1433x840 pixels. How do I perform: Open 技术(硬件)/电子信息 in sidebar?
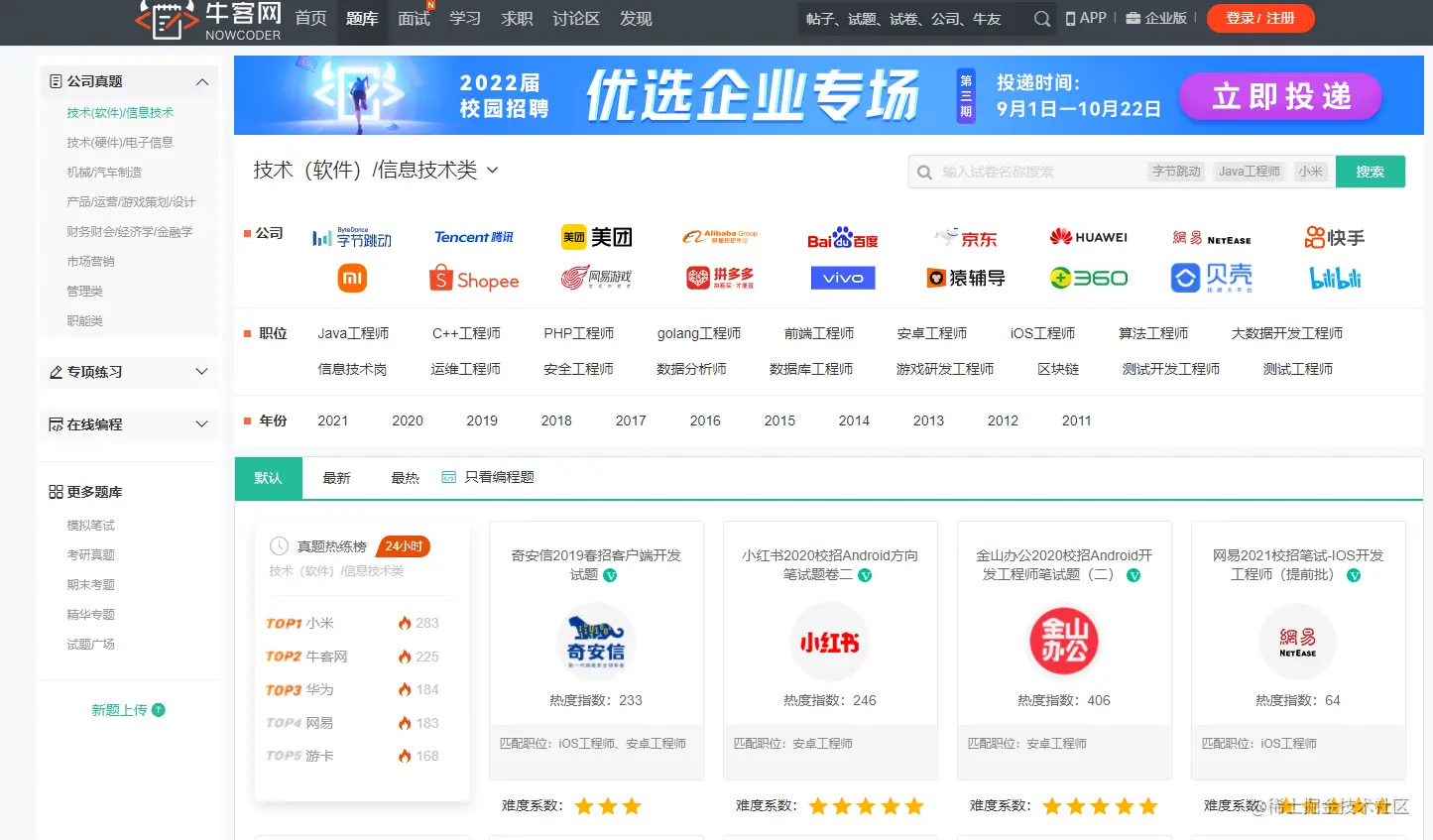click(x=120, y=143)
